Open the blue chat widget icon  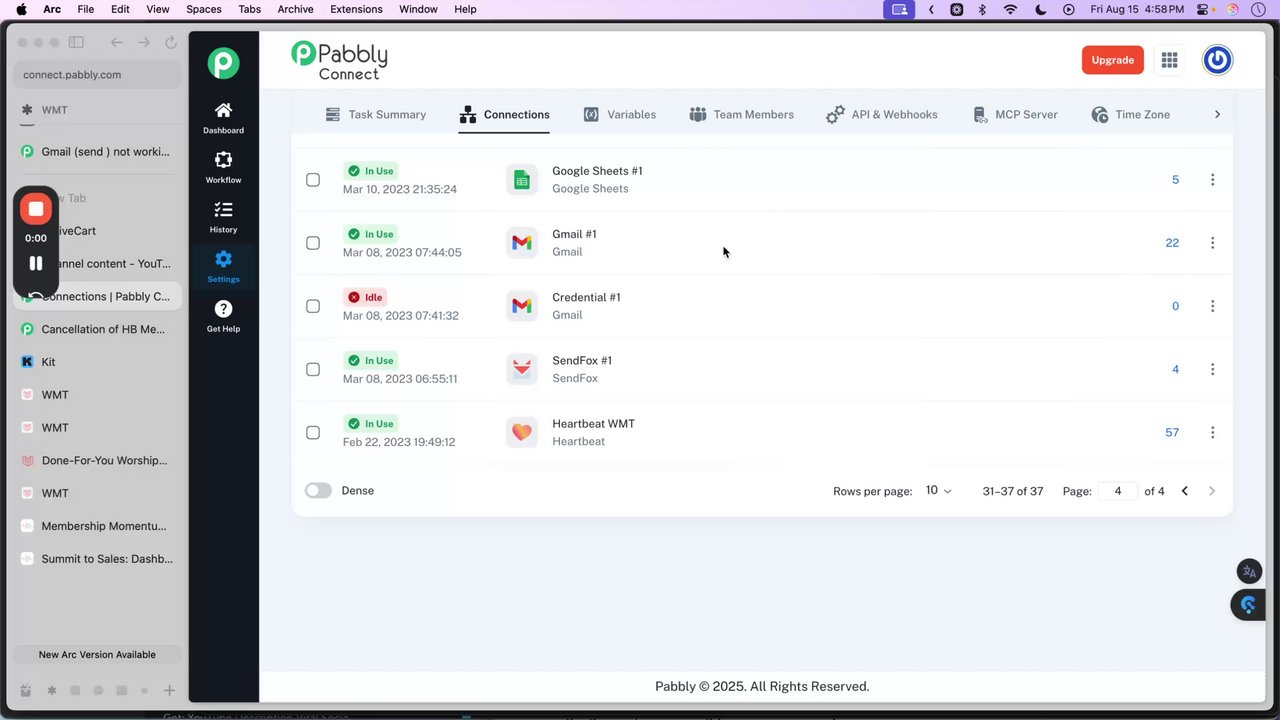(1248, 605)
